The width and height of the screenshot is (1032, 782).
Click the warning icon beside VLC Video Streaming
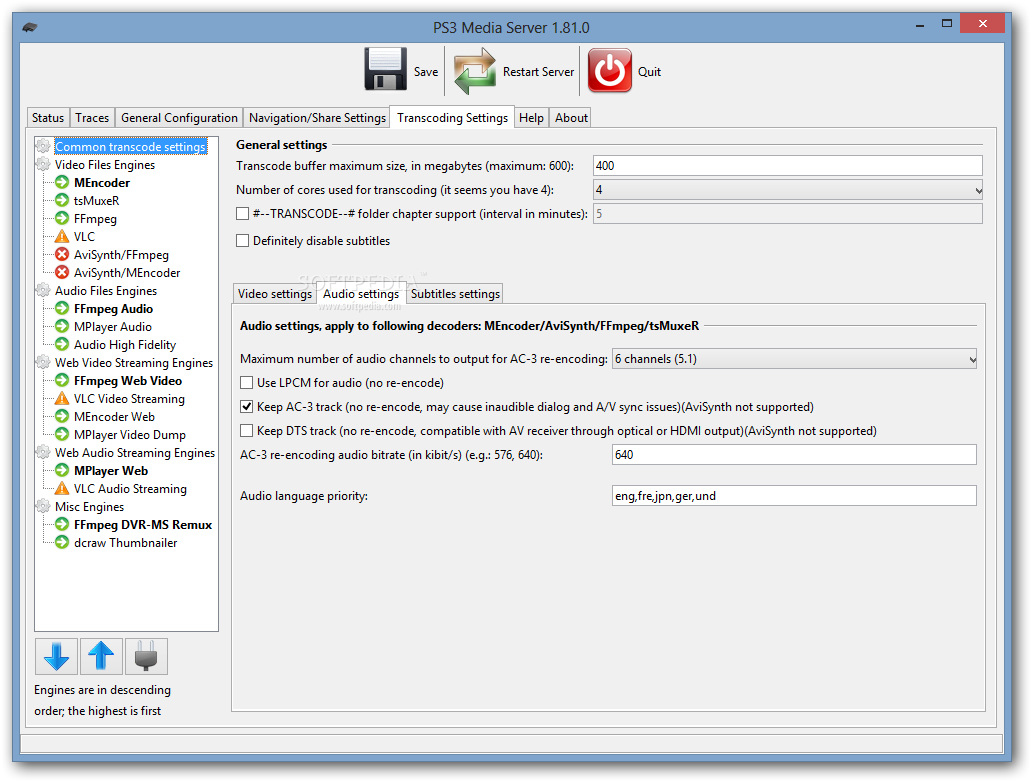62,398
